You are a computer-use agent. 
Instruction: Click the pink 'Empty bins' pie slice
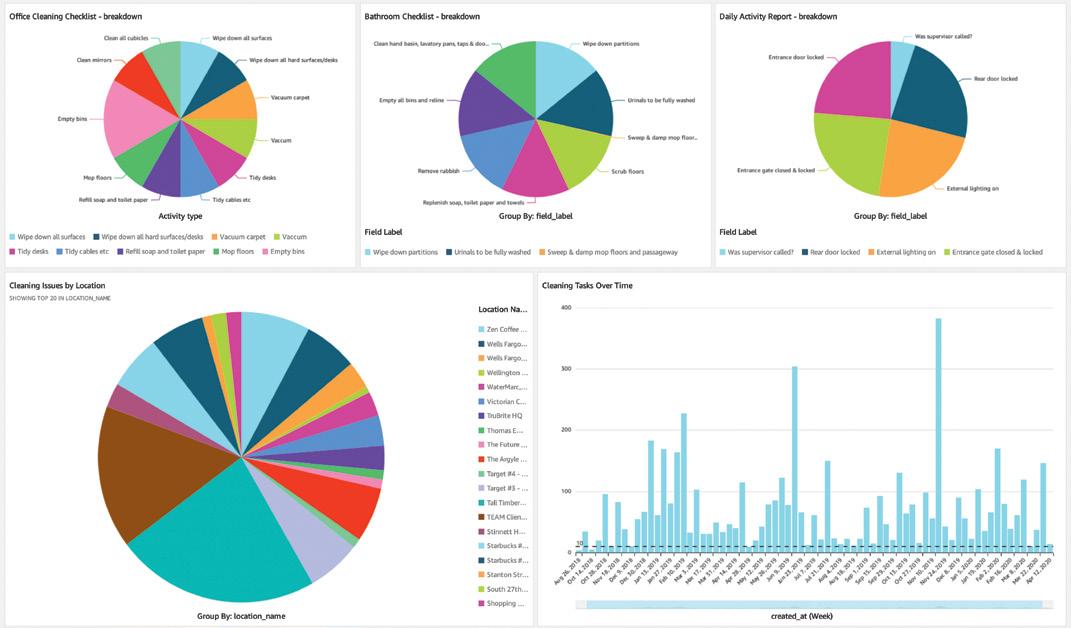[x=133, y=122]
